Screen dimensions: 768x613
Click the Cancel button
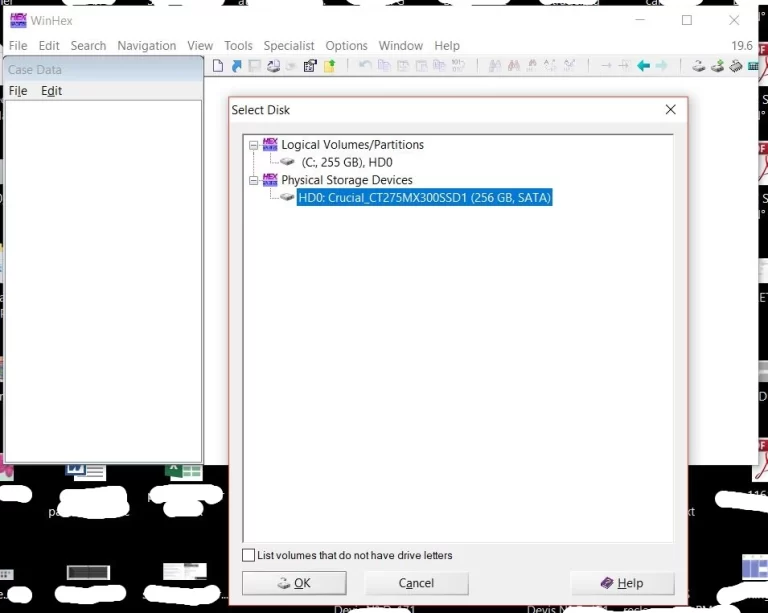click(x=416, y=583)
